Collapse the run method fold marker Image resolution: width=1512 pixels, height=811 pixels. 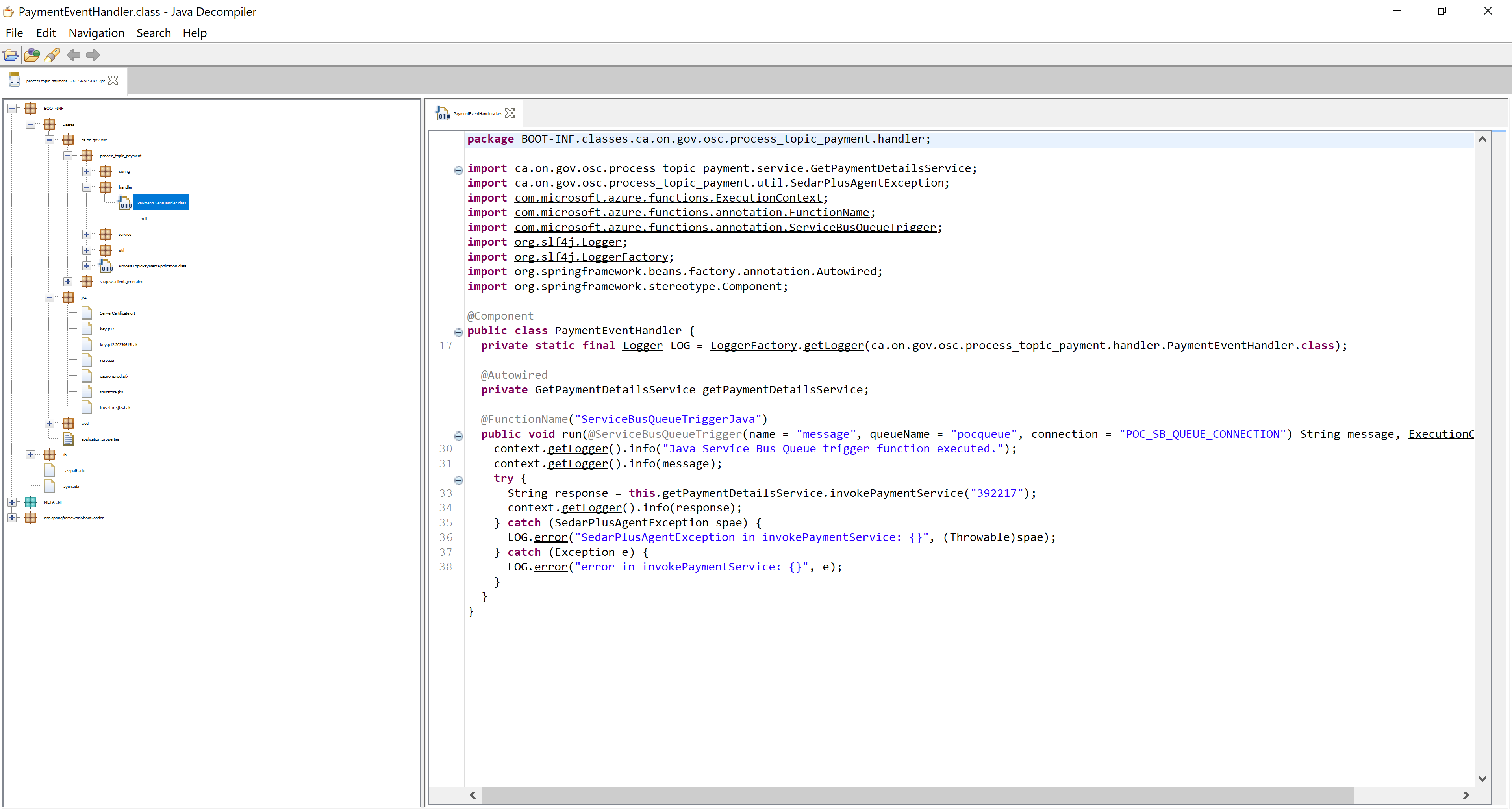pos(459,436)
